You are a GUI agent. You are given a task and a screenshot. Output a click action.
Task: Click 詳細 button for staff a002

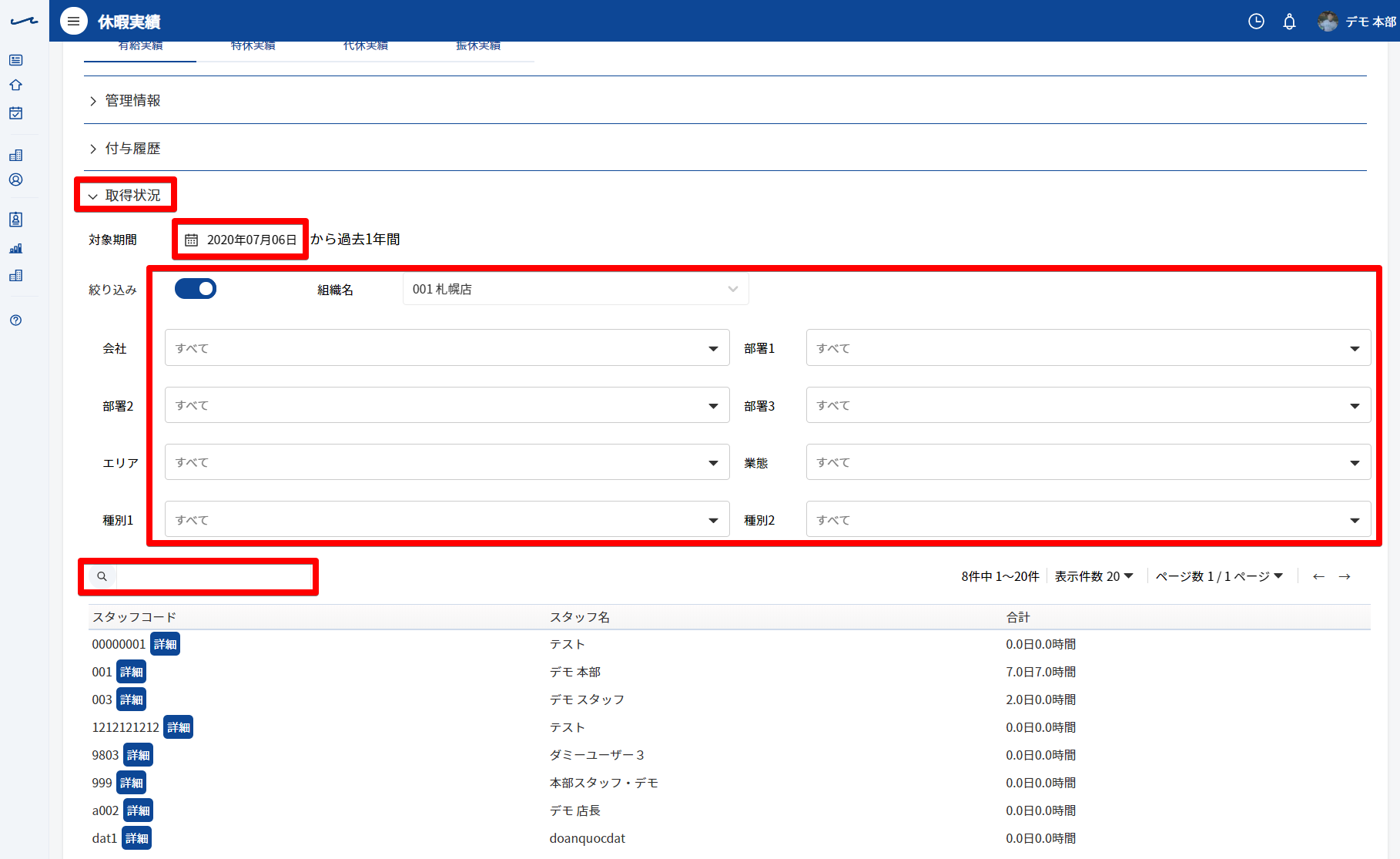pos(139,810)
